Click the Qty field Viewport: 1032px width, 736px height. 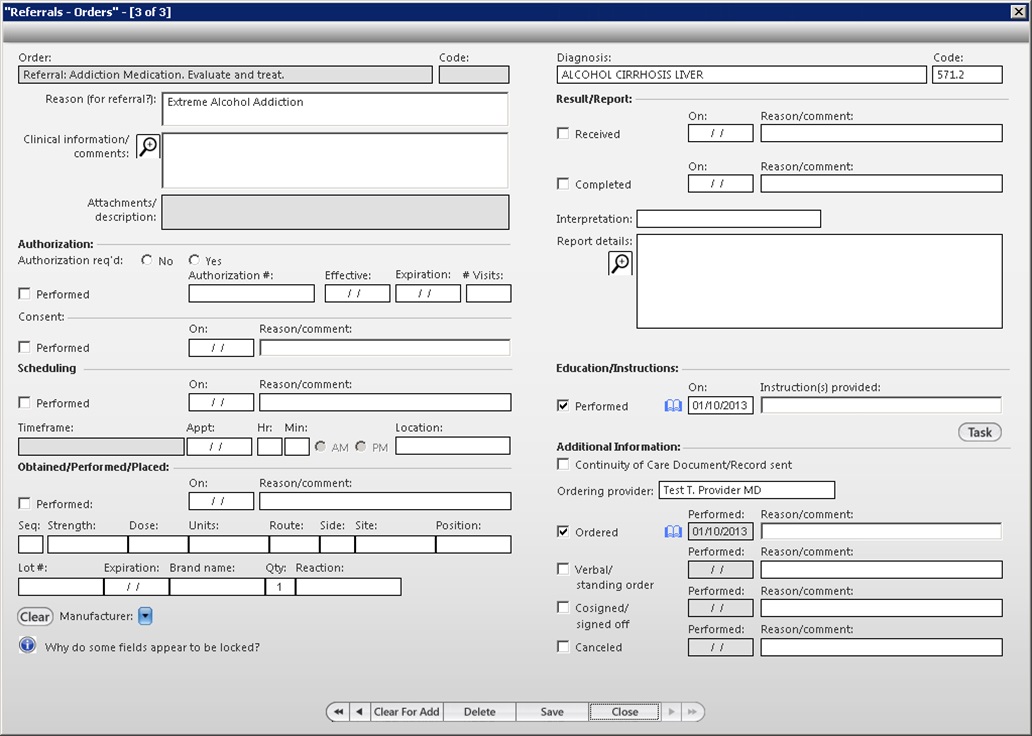click(x=280, y=587)
